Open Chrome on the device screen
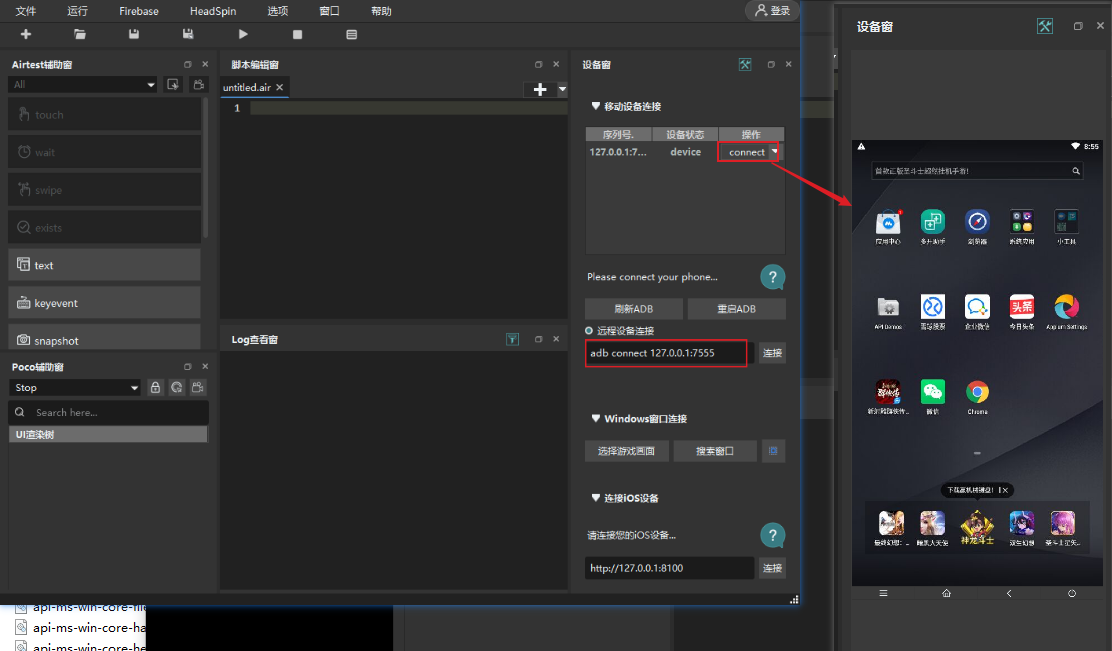 pos(977,391)
